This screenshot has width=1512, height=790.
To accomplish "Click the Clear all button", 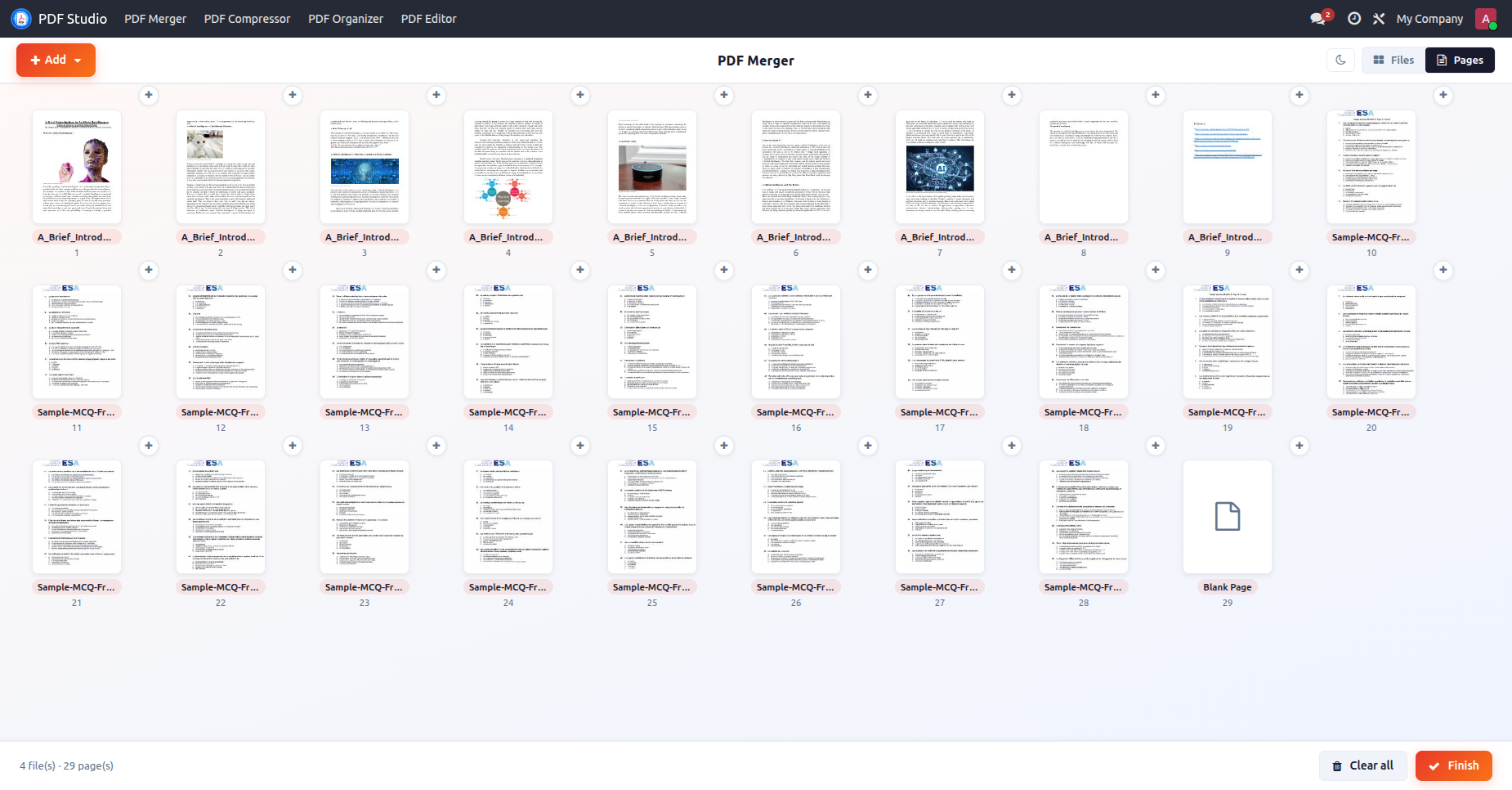I will [1363, 765].
